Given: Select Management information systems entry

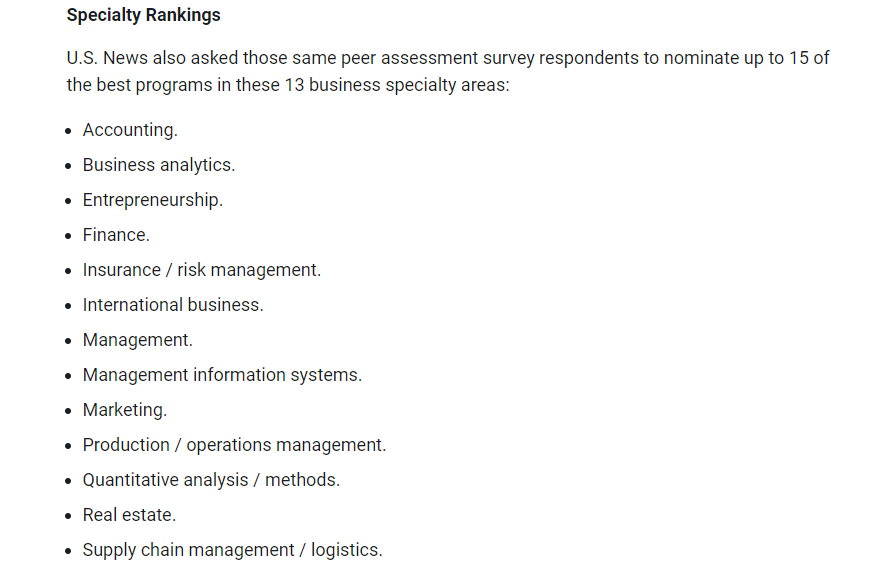Looking at the screenshot, I should click(x=222, y=375).
